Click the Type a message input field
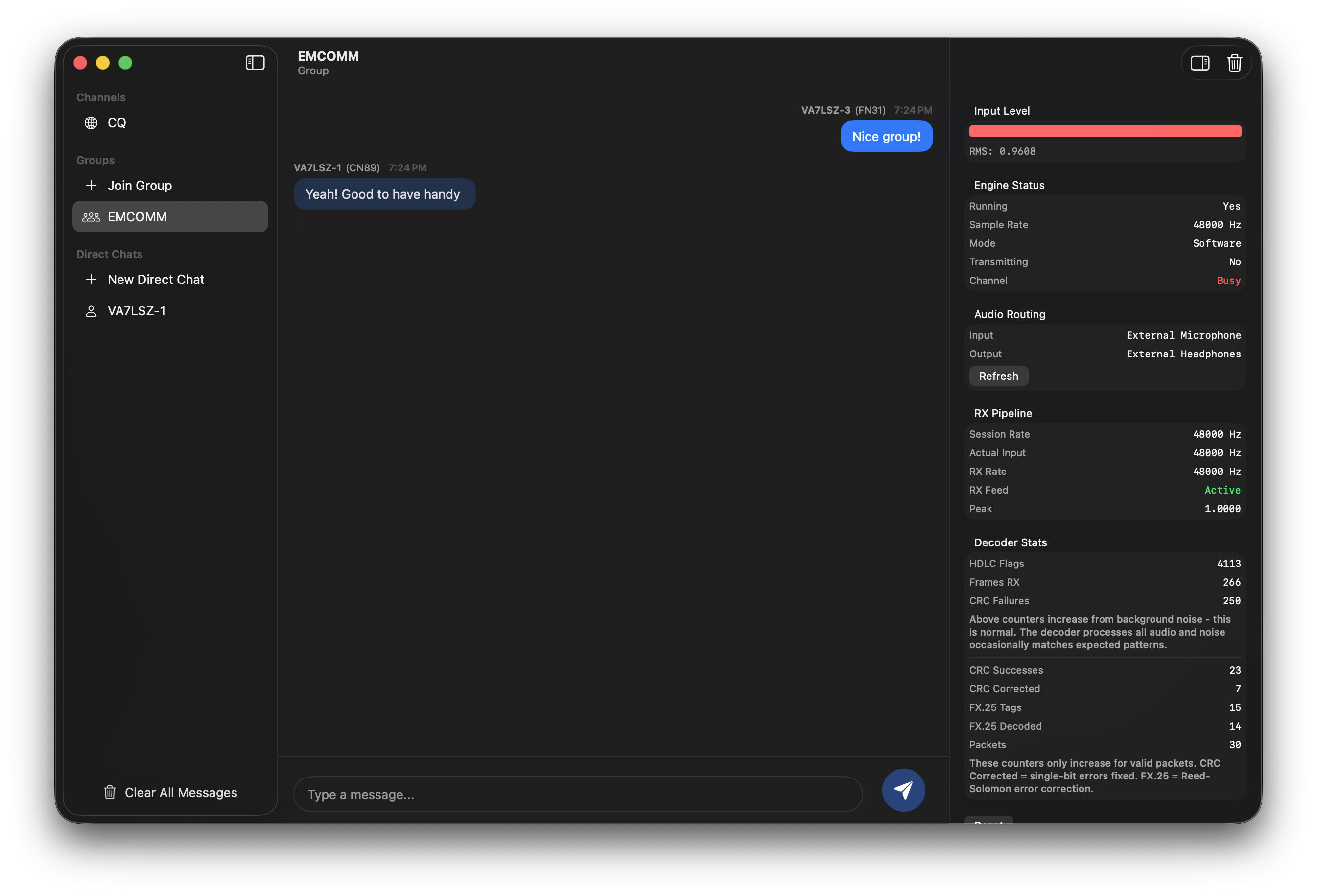Screen dimensions: 1317x896 tap(578, 794)
